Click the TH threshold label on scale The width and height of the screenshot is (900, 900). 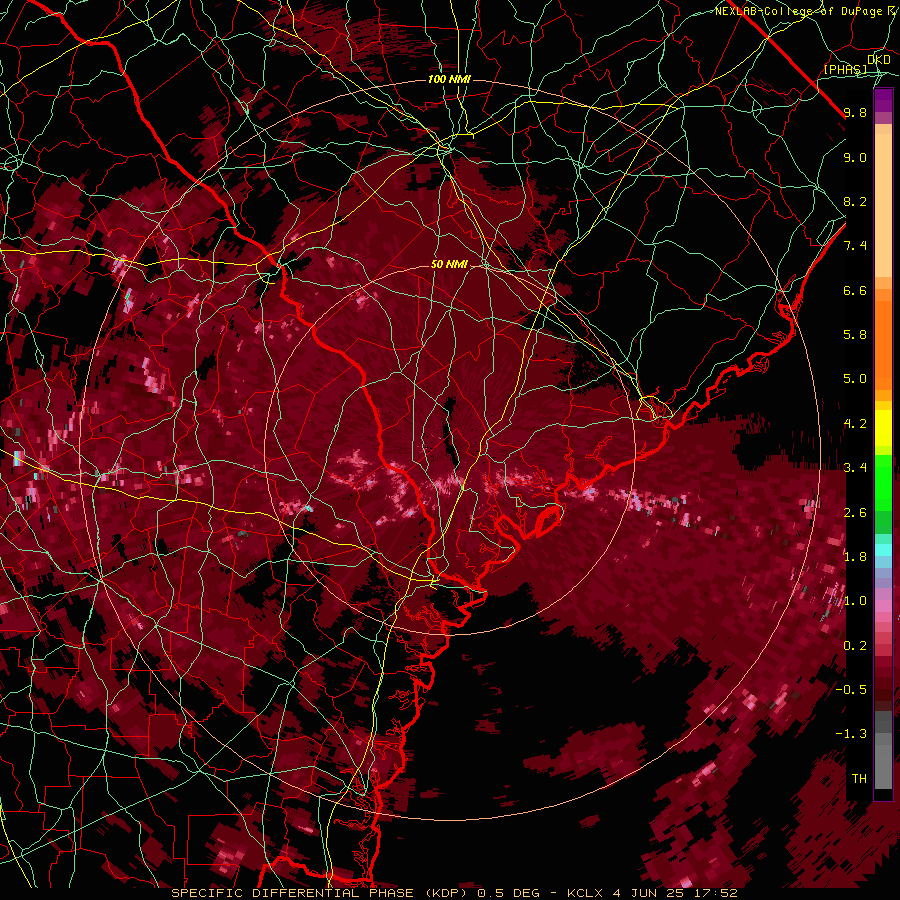[859, 779]
